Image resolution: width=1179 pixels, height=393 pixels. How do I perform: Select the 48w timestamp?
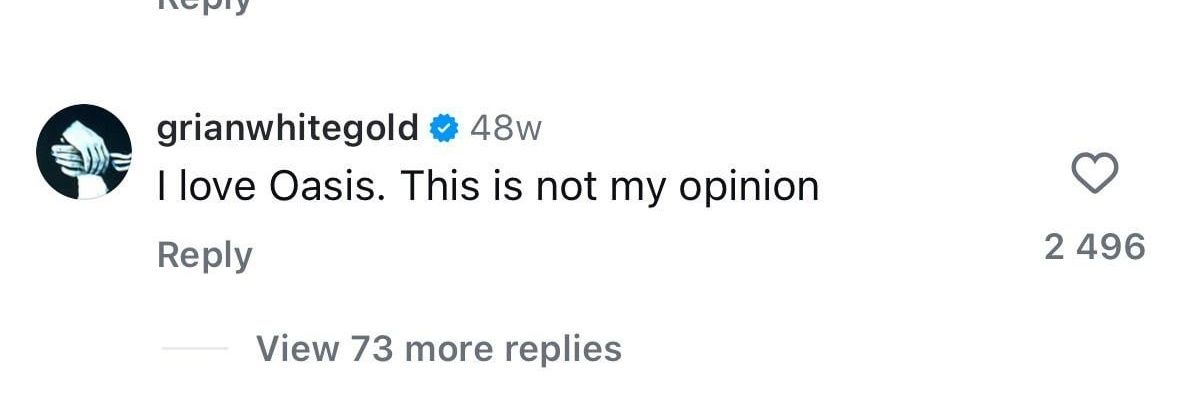click(x=505, y=129)
